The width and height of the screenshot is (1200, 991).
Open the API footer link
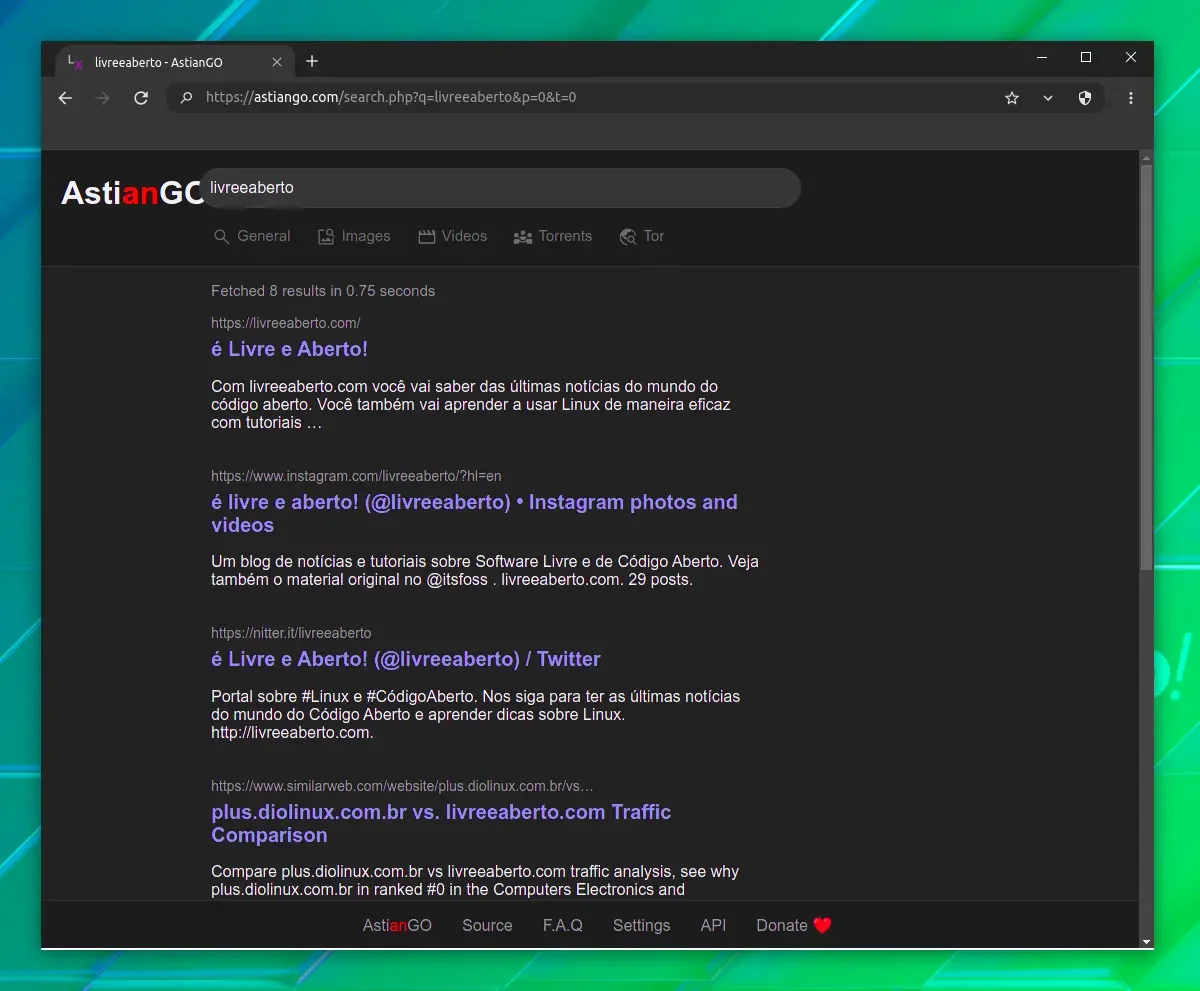(713, 926)
